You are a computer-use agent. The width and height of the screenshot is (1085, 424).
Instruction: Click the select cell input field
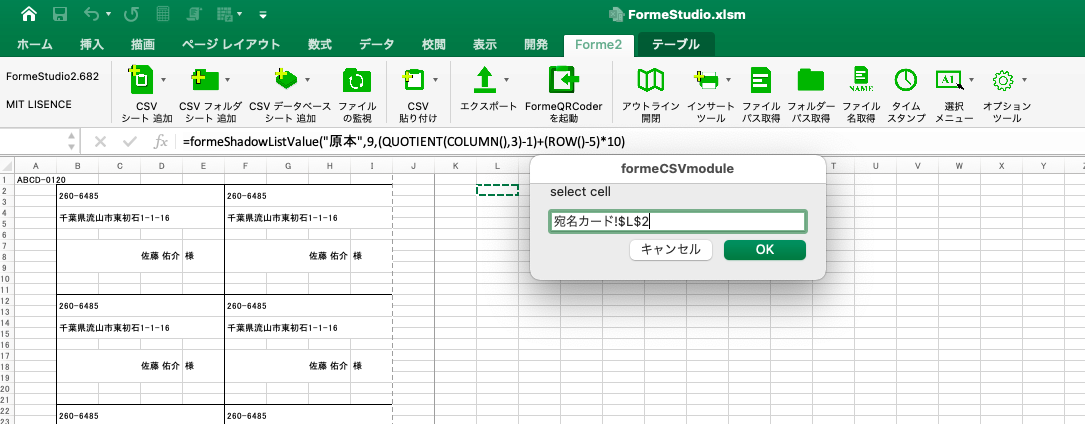click(x=677, y=222)
